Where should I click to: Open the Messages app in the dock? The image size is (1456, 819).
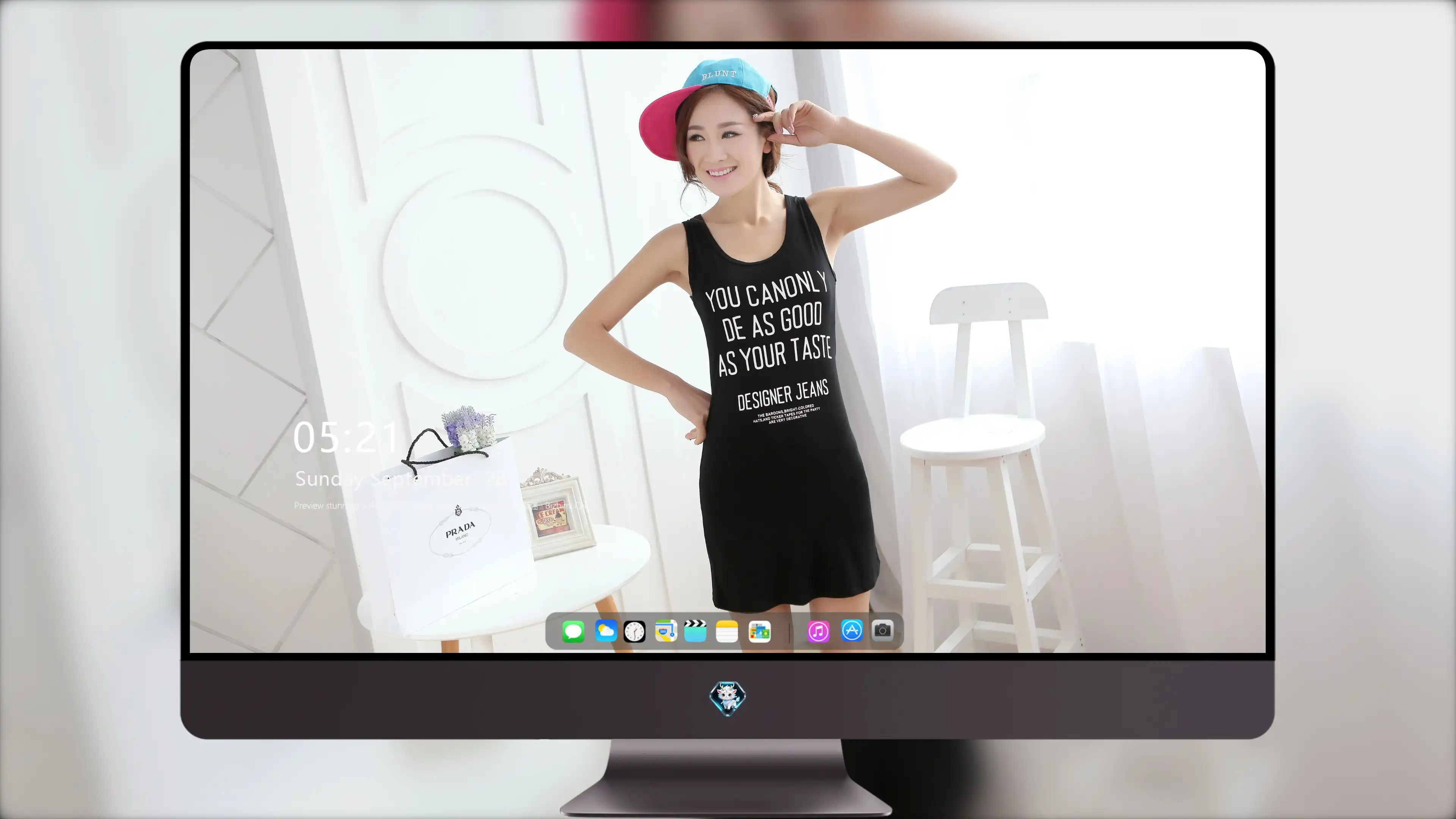[x=573, y=631]
